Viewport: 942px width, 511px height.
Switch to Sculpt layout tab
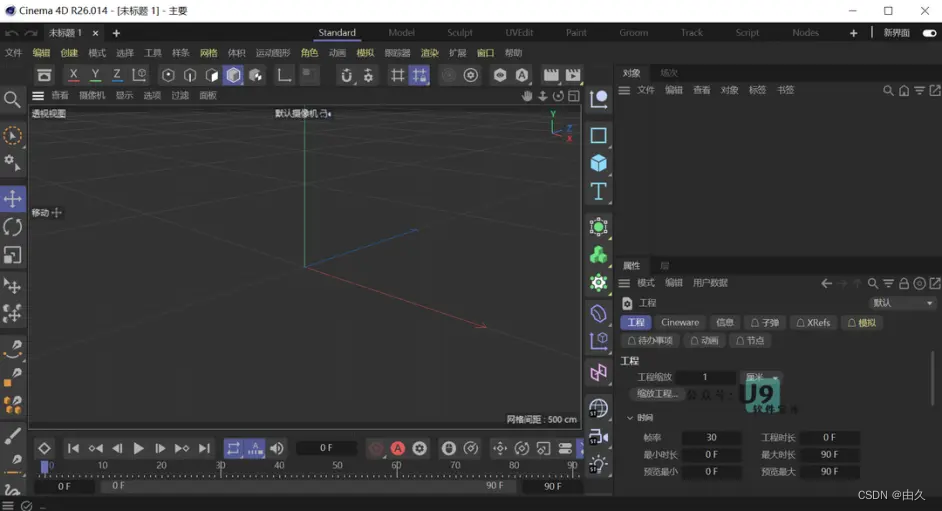460,33
